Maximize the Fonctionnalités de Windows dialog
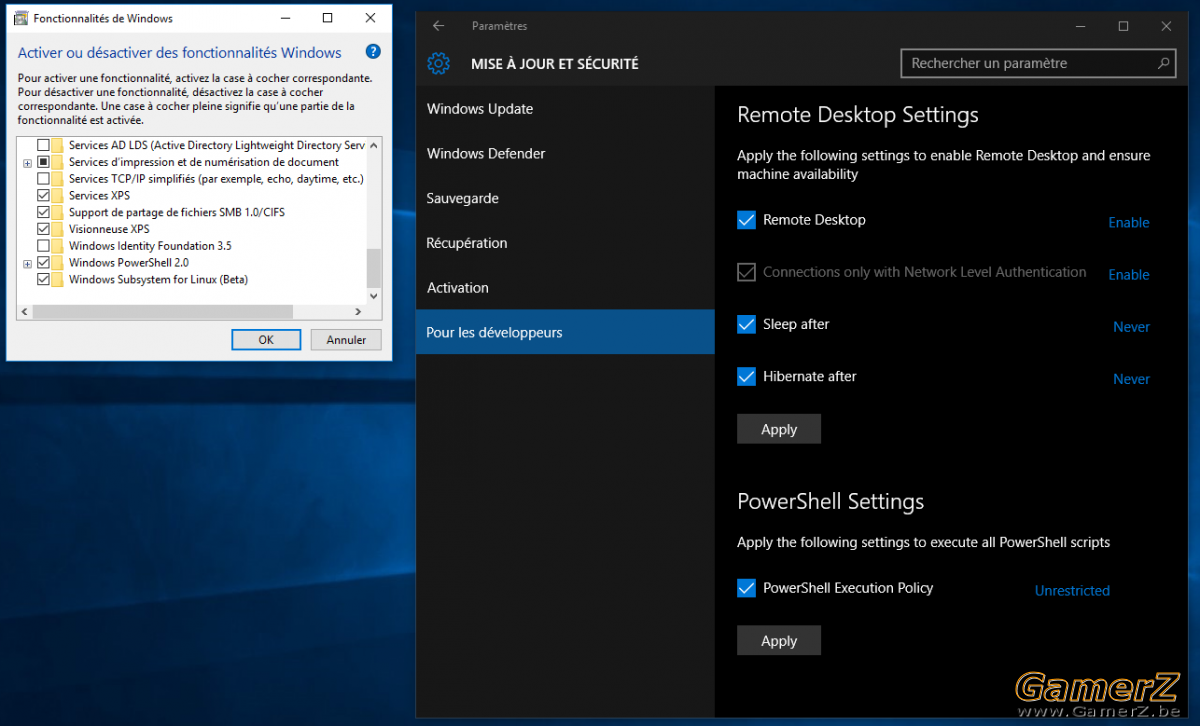Screen dimensions: 1200x726 click(x=328, y=18)
